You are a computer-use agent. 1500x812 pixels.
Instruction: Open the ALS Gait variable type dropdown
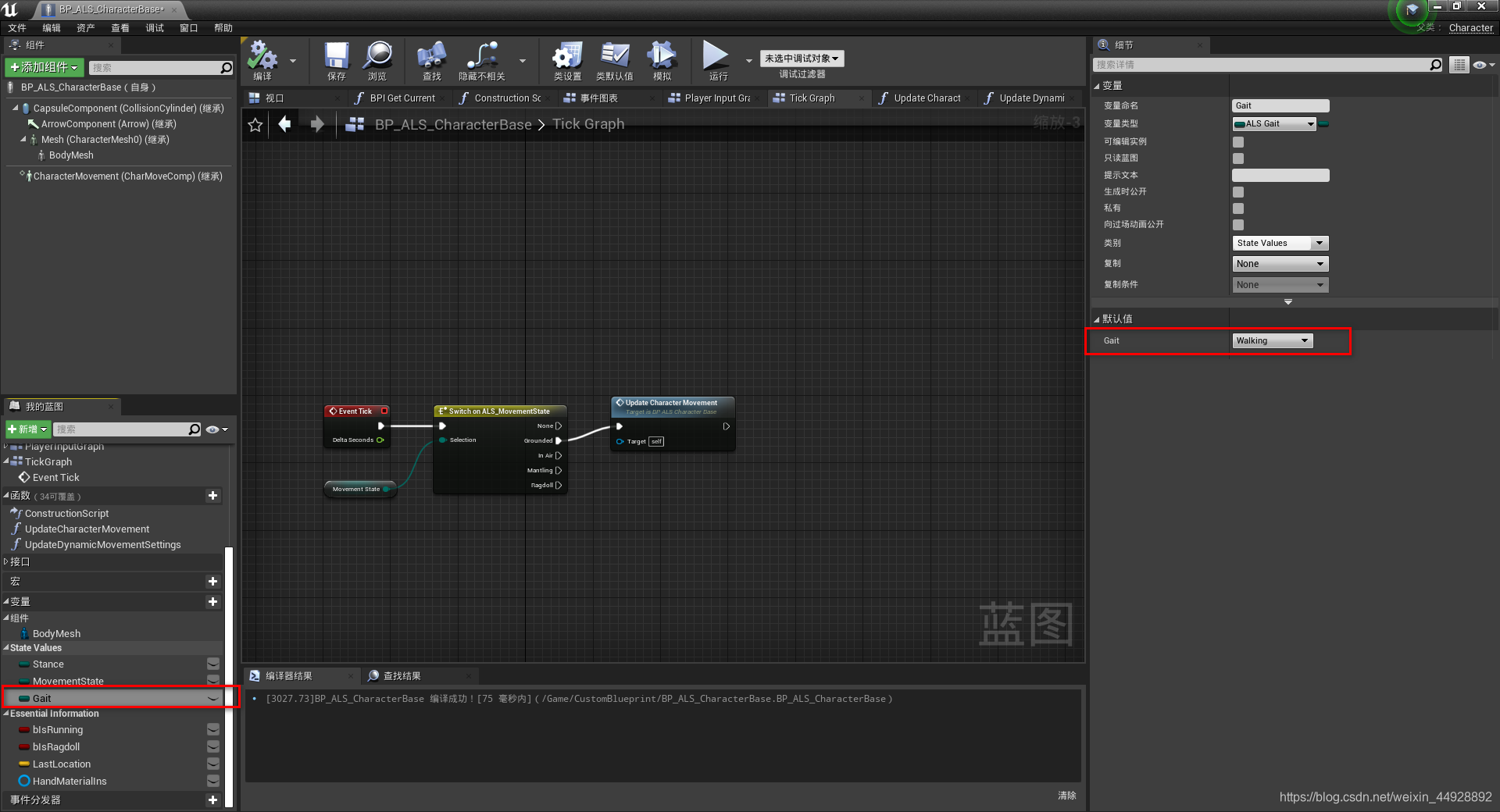click(x=1273, y=123)
